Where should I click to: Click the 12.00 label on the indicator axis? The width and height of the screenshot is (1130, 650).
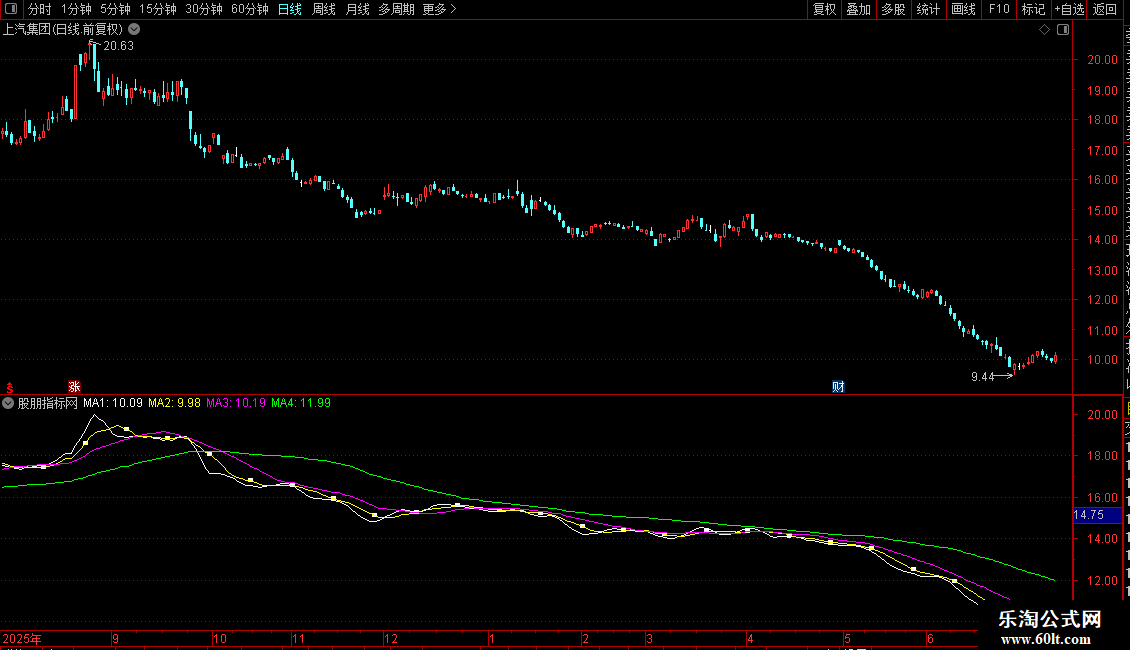1103,580
